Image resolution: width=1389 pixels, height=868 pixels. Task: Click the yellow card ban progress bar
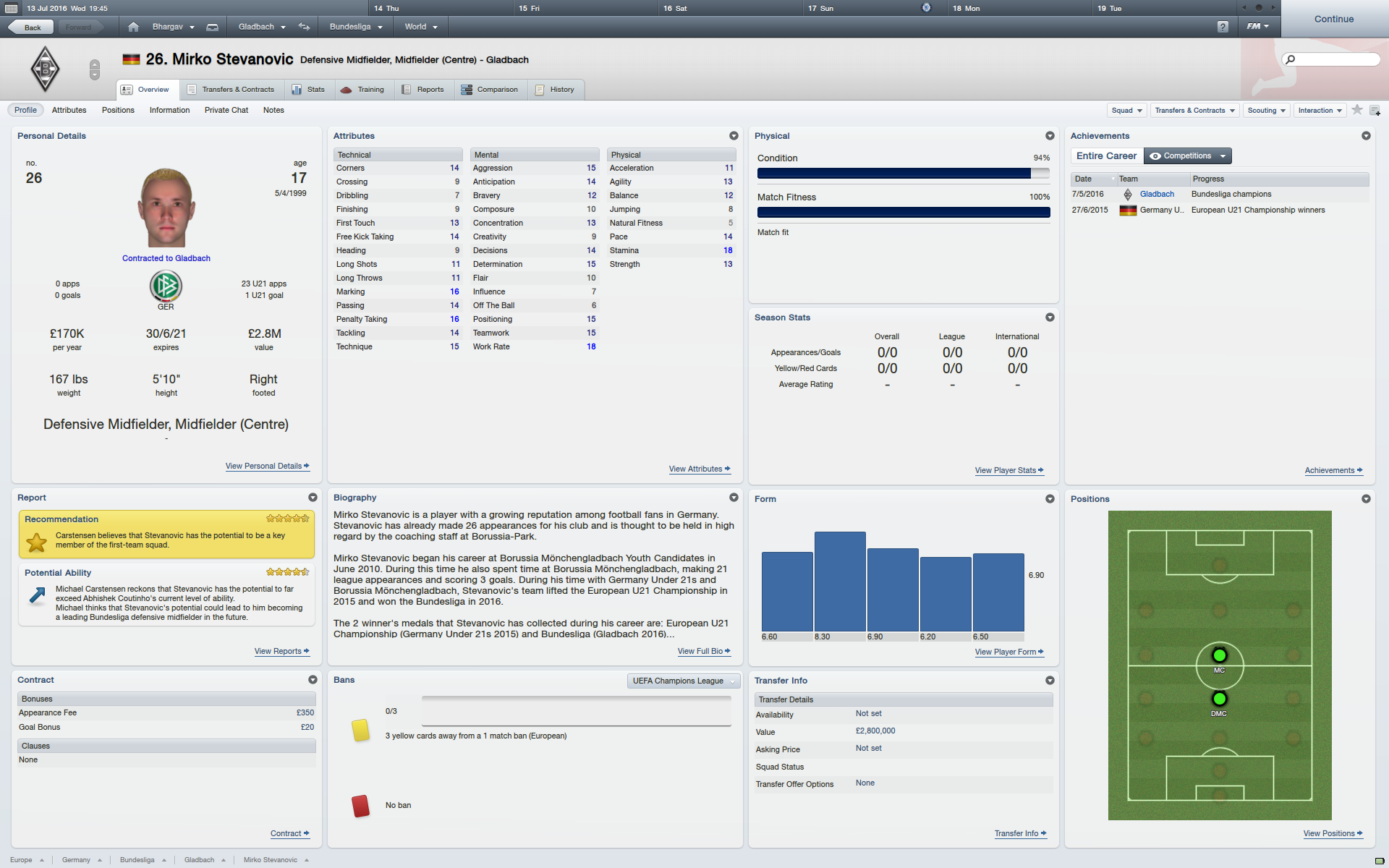click(x=577, y=711)
